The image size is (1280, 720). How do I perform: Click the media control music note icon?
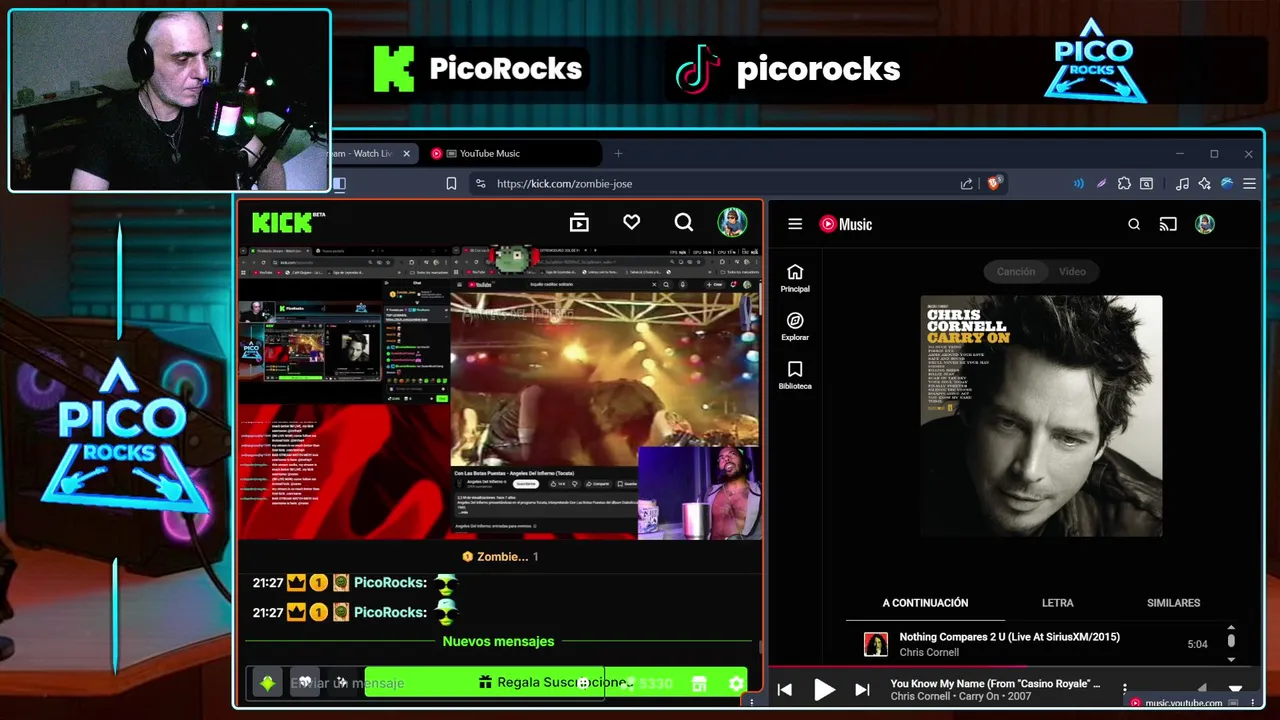point(1182,183)
